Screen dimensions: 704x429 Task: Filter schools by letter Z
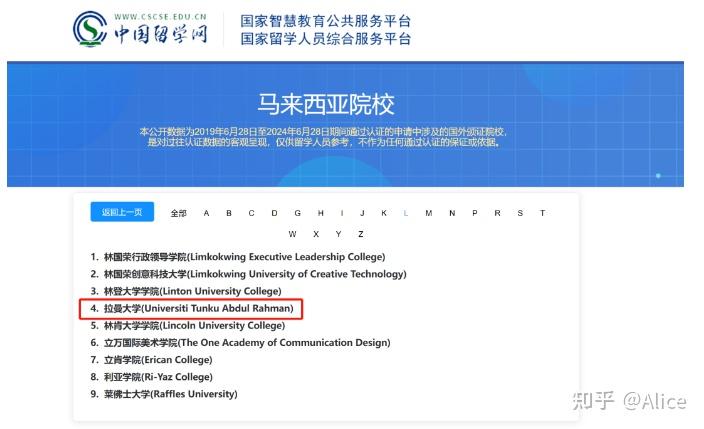tap(361, 234)
